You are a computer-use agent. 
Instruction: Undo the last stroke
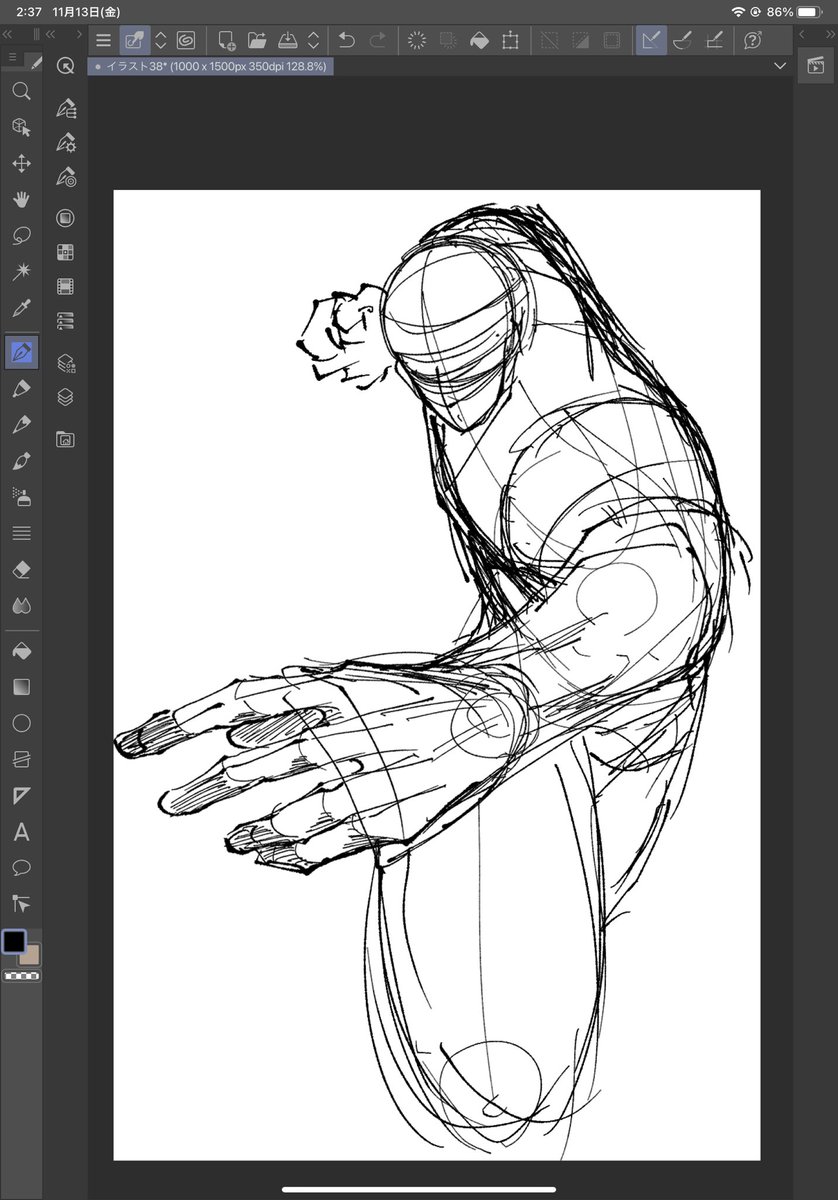tap(347, 40)
